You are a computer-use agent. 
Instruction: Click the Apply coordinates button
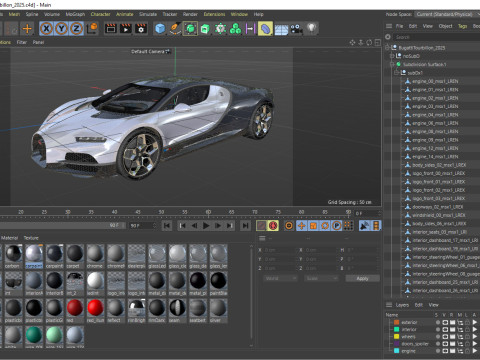(x=362, y=278)
